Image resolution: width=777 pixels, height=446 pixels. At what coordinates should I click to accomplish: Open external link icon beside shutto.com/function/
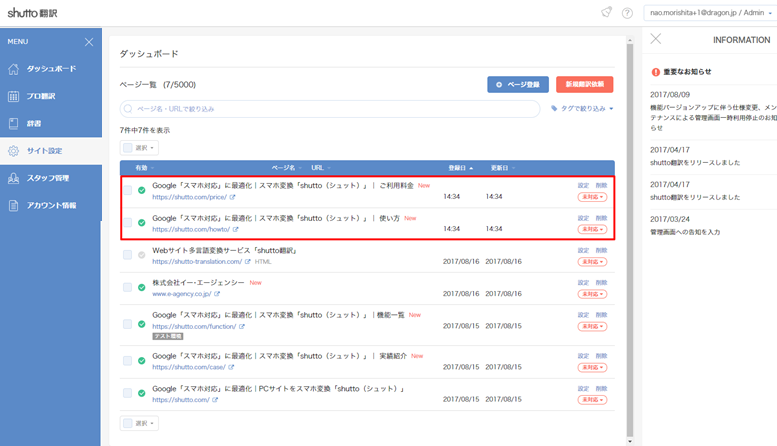click(242, 327)
